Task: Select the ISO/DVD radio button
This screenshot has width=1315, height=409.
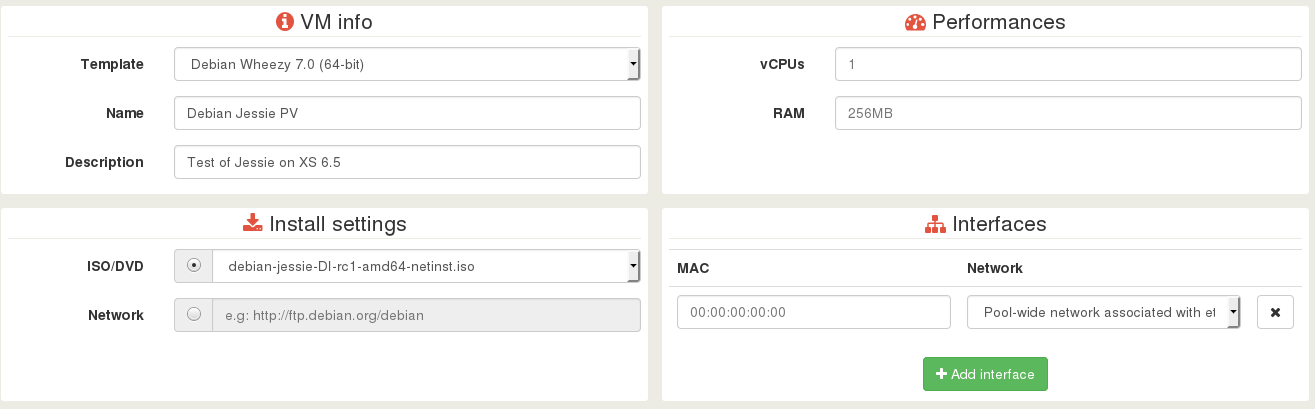Action: pos(194,265)
